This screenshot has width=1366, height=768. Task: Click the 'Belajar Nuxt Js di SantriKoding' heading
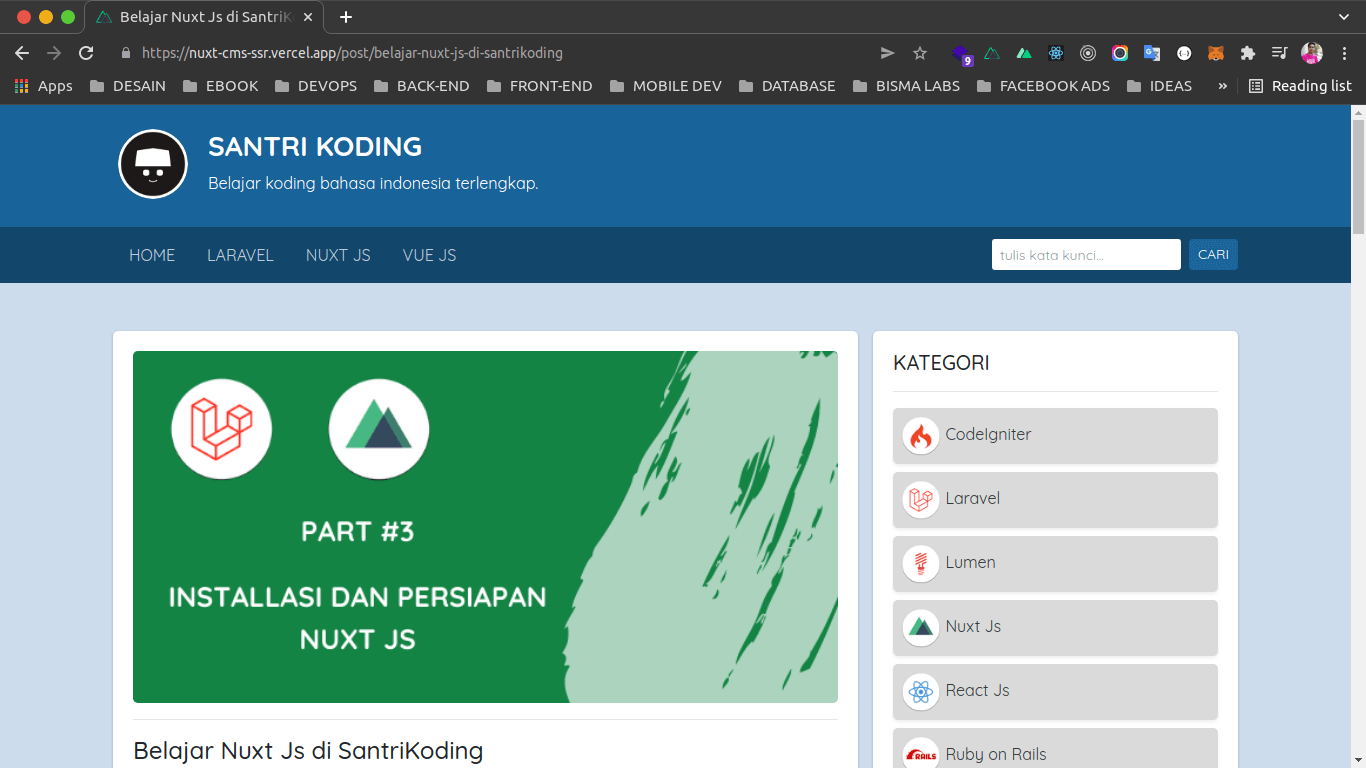tap(308, 750)
